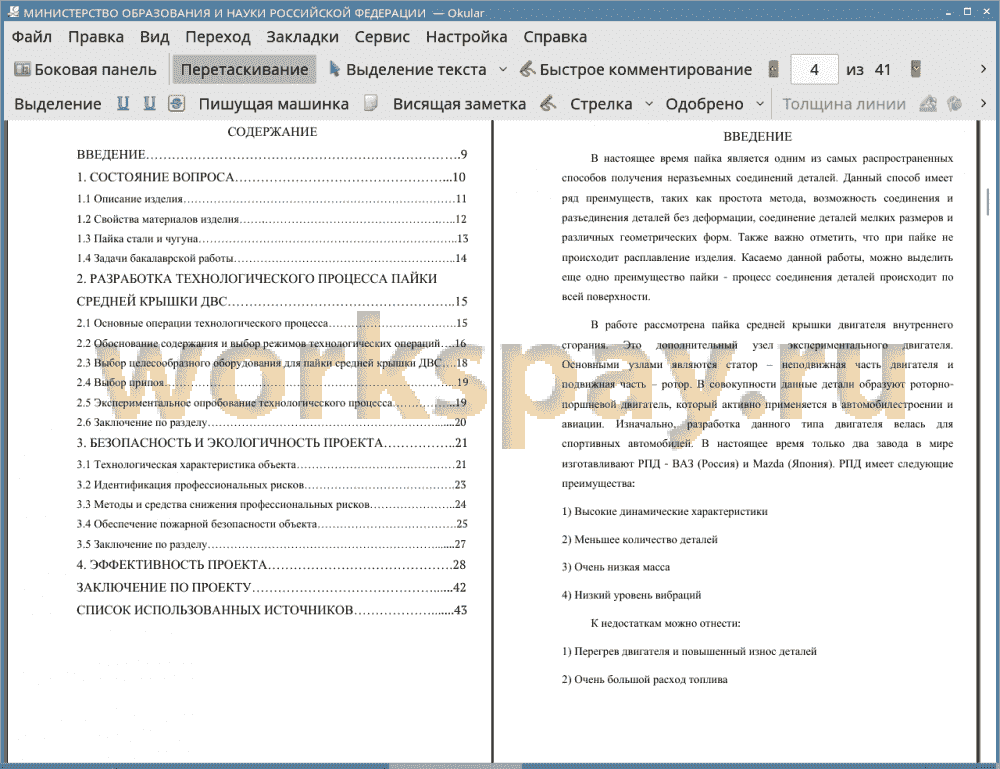
Task: Click contents line '1.4 Задачи бакалаврской работы'
Action: (x=272, y=258)
